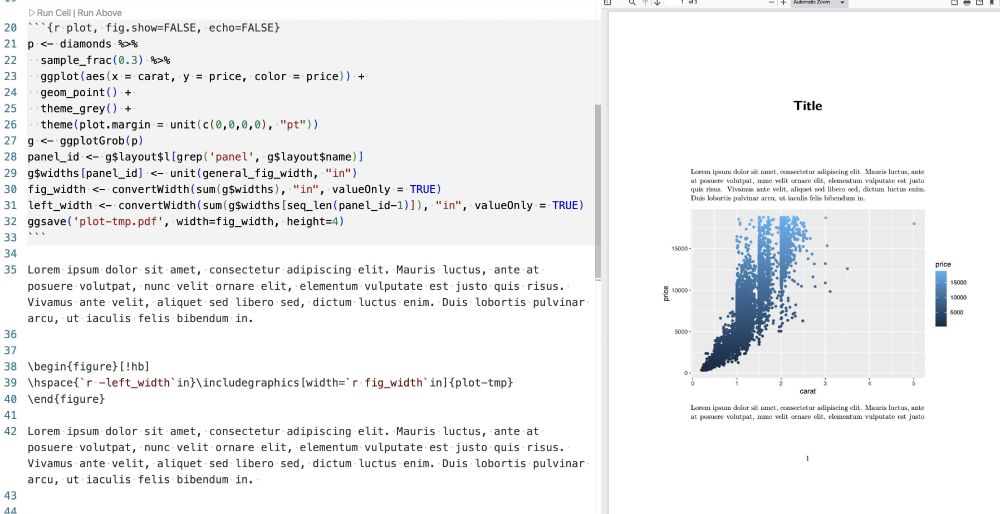Click 'theme_grey() +' on line 25

(x=87, y=108)
